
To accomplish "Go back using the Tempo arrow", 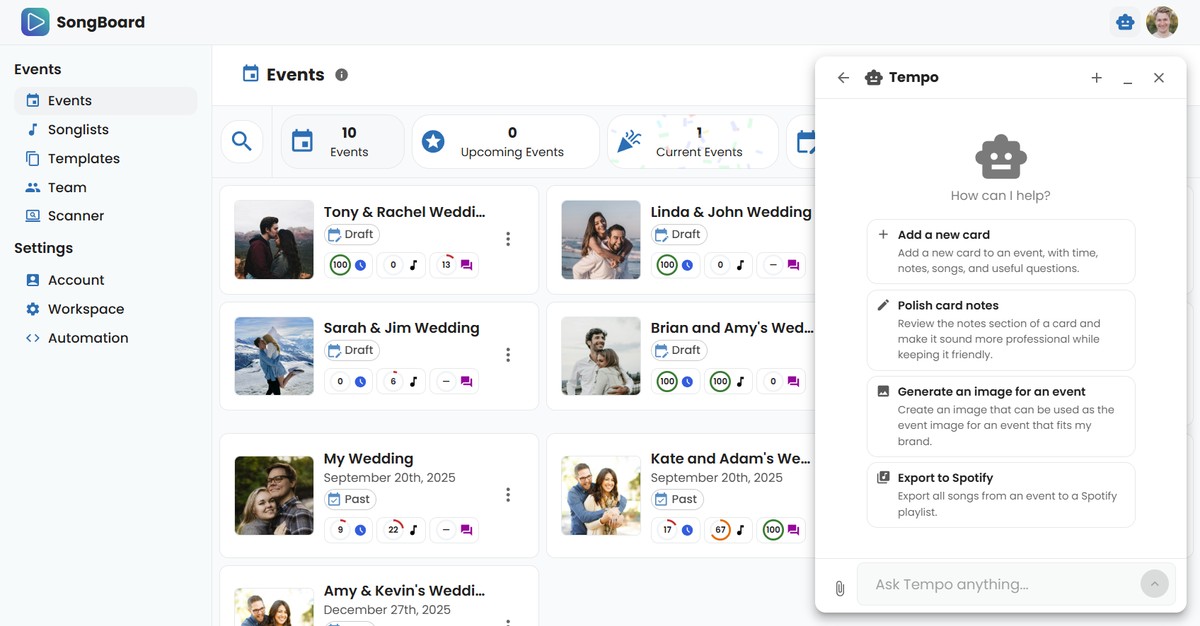I will click(x=843, y=77).
